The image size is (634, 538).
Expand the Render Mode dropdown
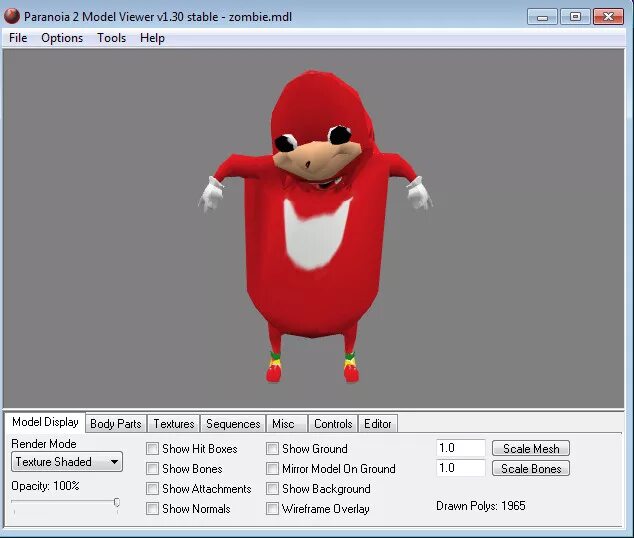click(67, 462)
